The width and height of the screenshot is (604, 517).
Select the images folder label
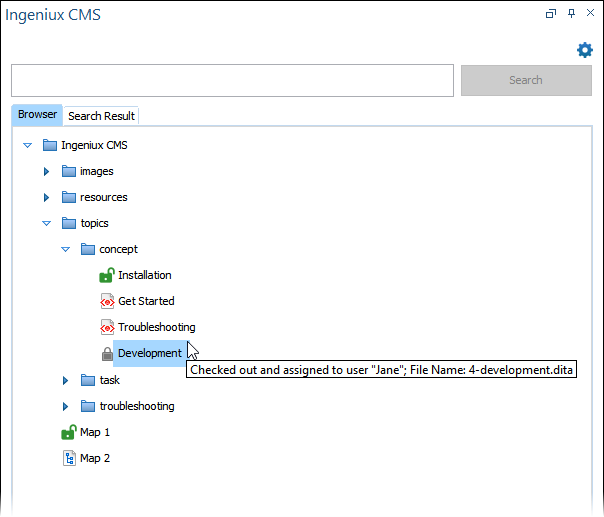(97, 171)
